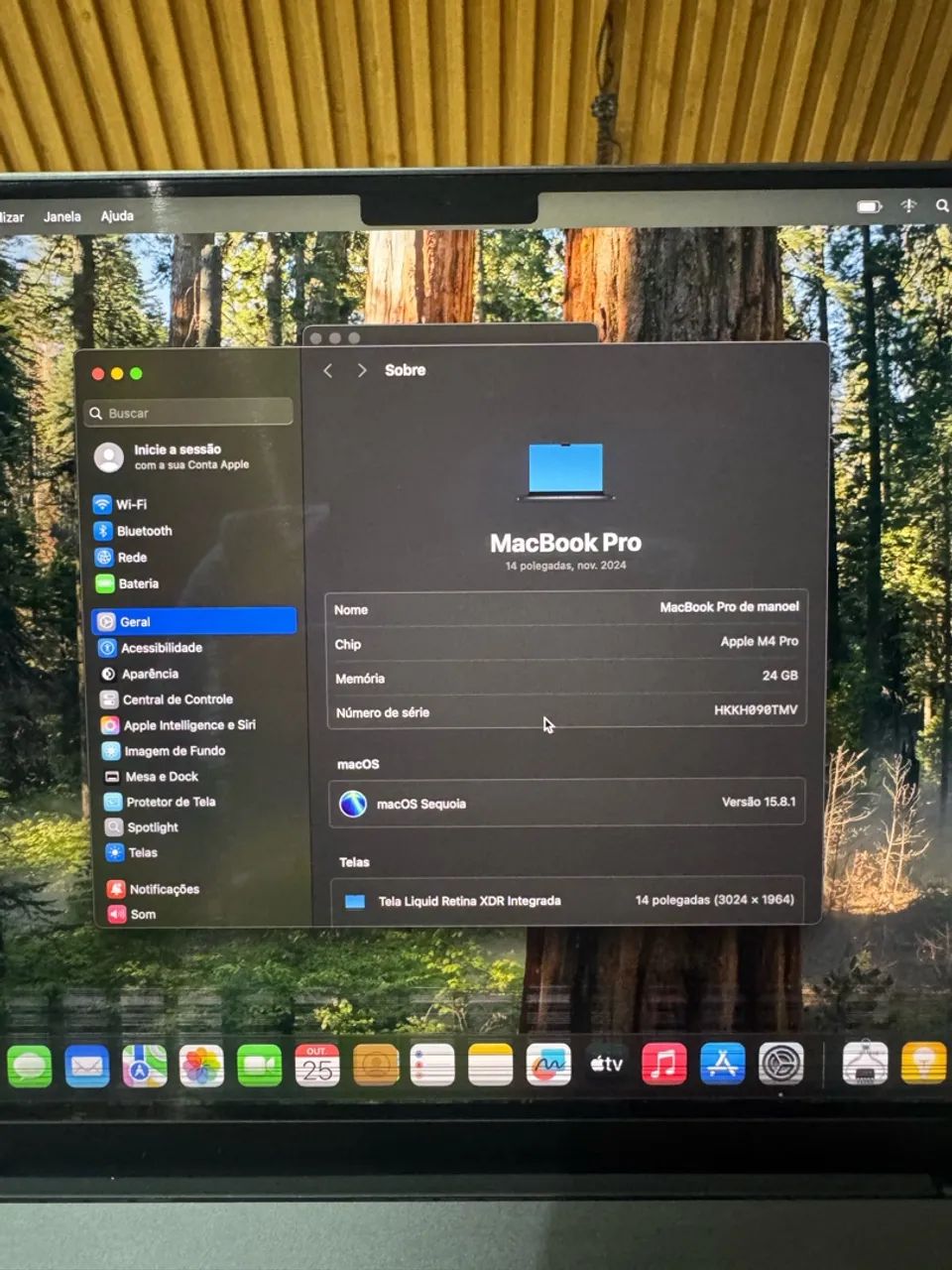This screenshot has height=1270, width=952.
Task: Open Spotlight settings
Action: (142, 827)
